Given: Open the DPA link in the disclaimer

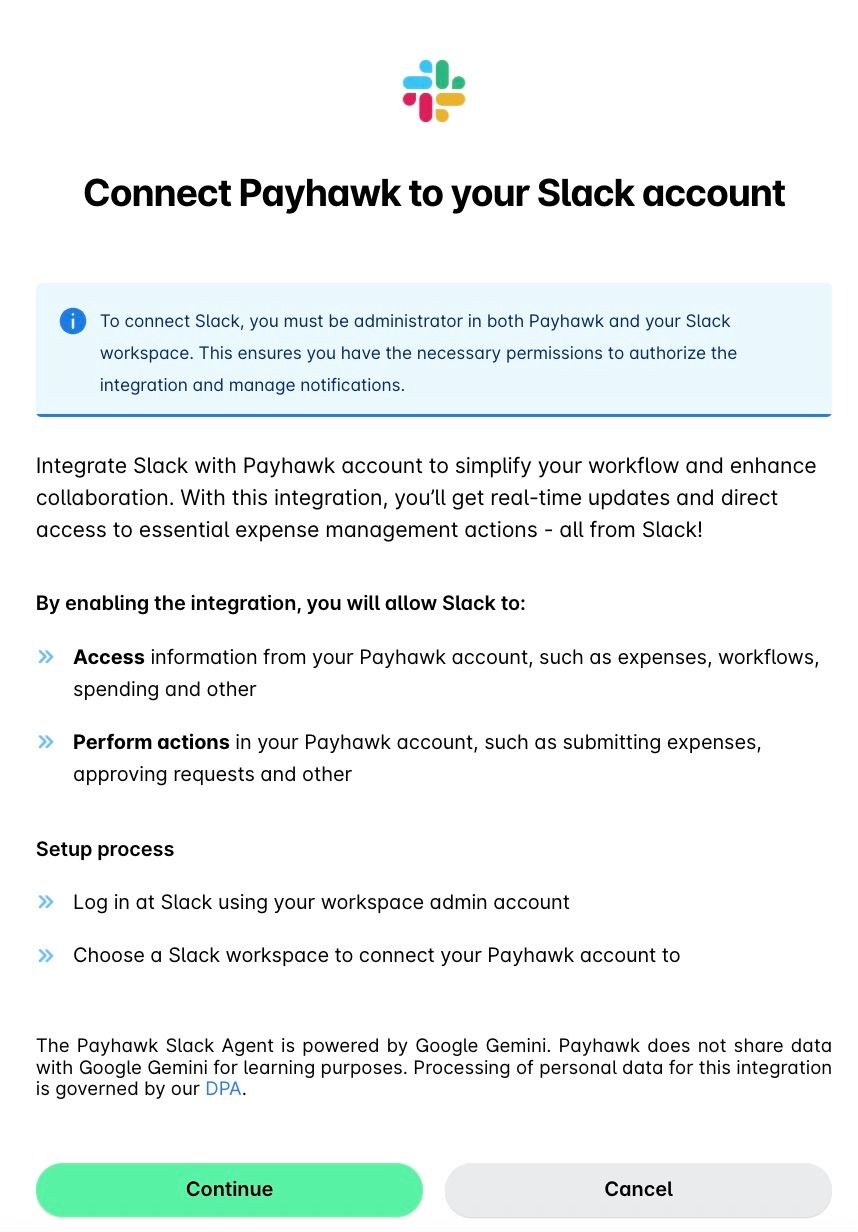Looking at the screenshot, I should (223, 1088).
